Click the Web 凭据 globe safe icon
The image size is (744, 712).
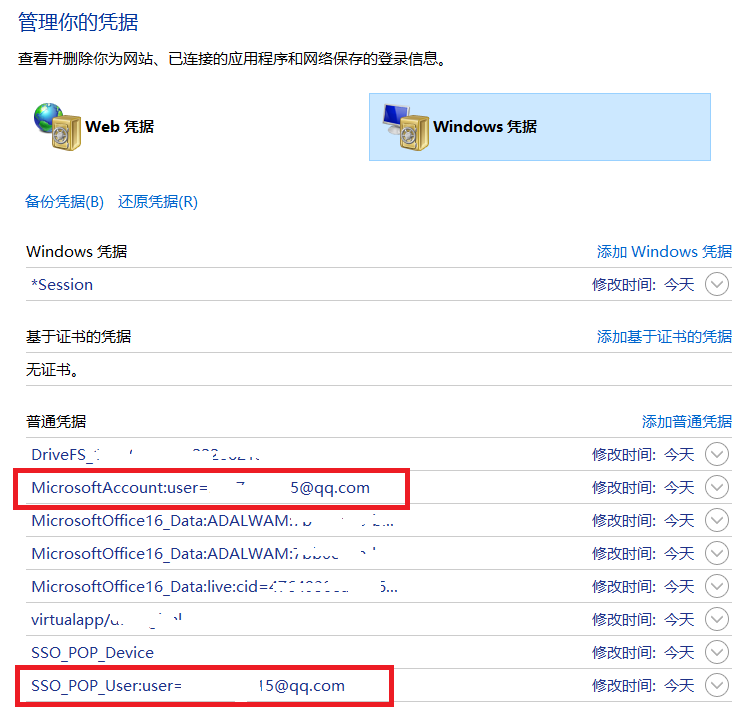(57, 127)
